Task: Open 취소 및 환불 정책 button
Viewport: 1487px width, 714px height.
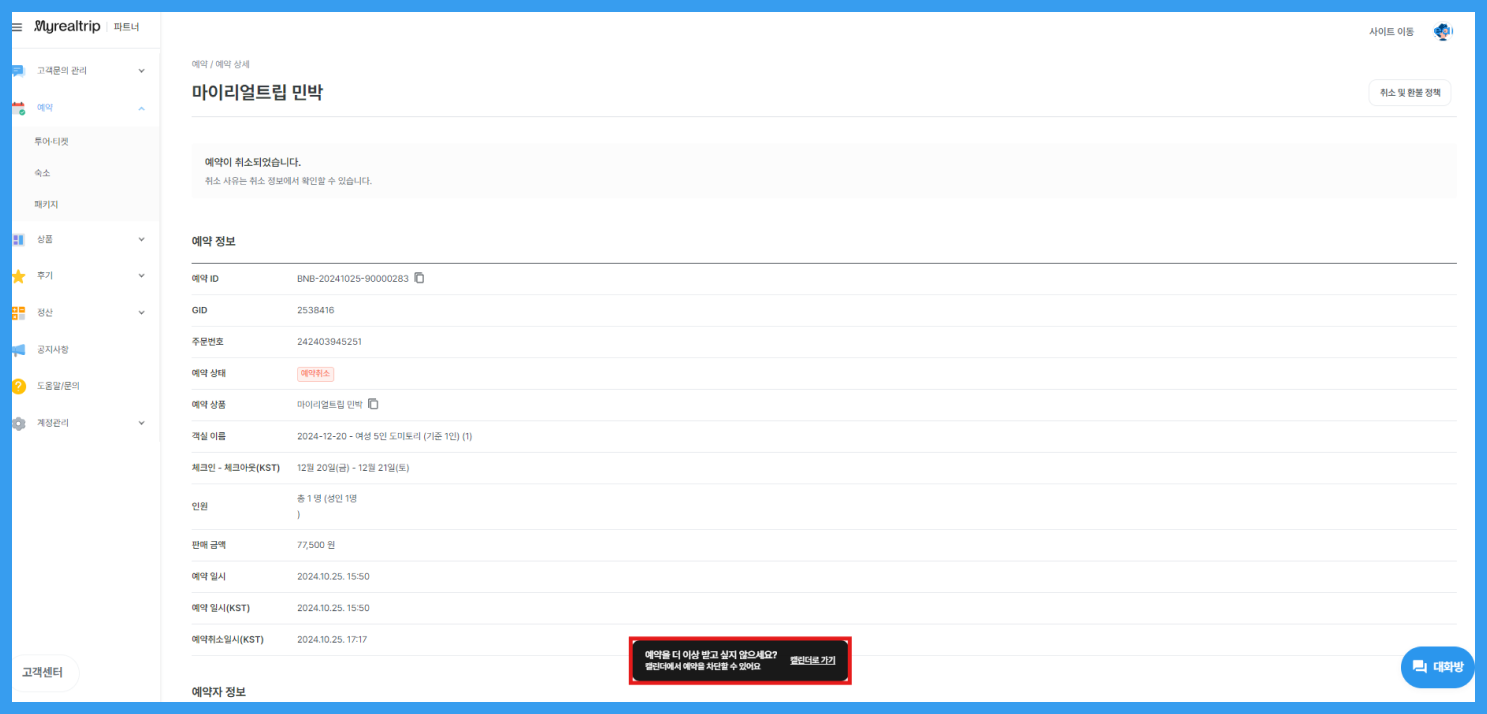Action: 1409,93
